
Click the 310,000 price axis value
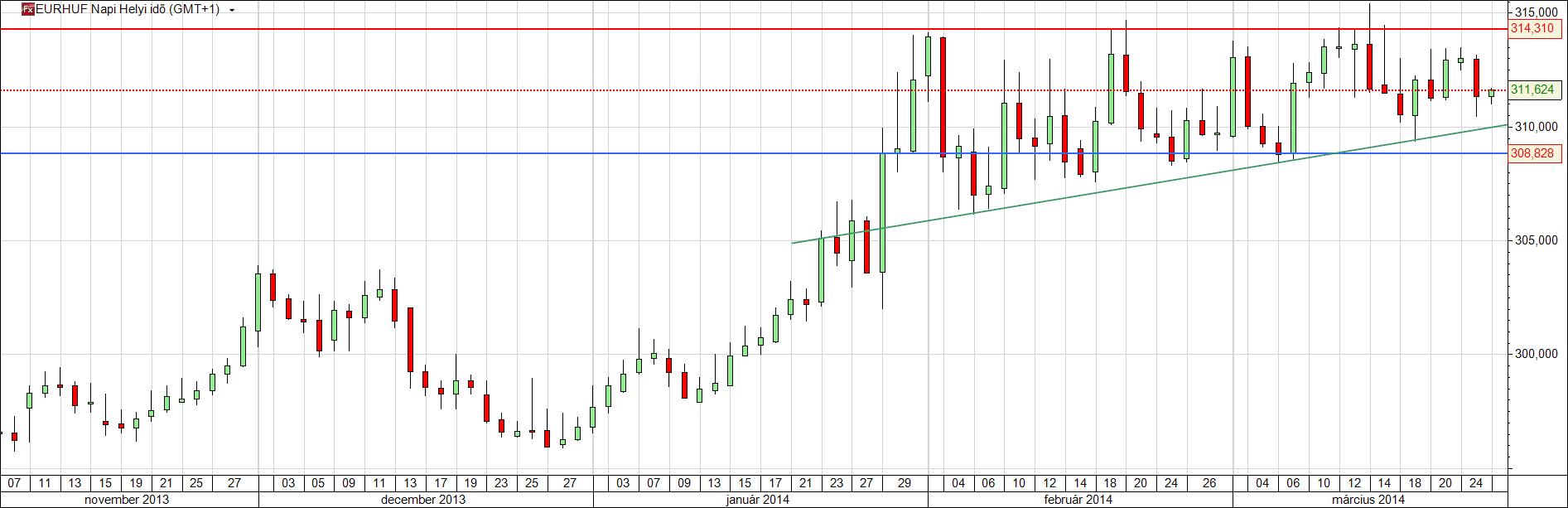click(x=1535, y=127)
